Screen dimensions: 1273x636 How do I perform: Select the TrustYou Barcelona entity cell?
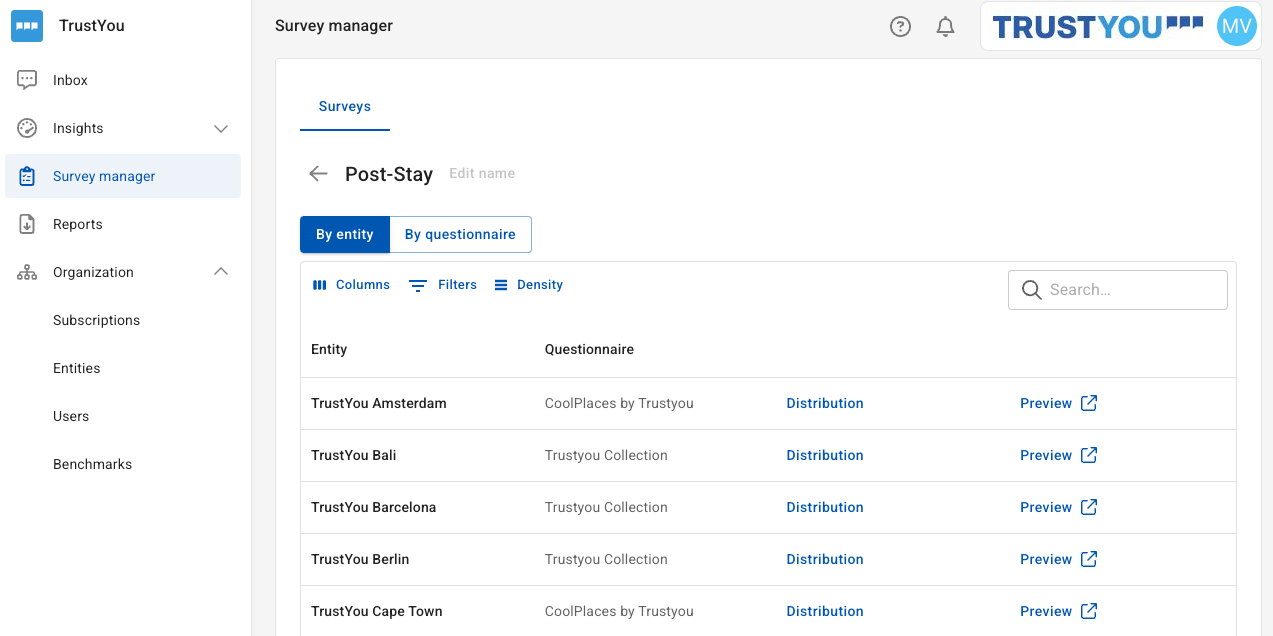tap(374, 507)
